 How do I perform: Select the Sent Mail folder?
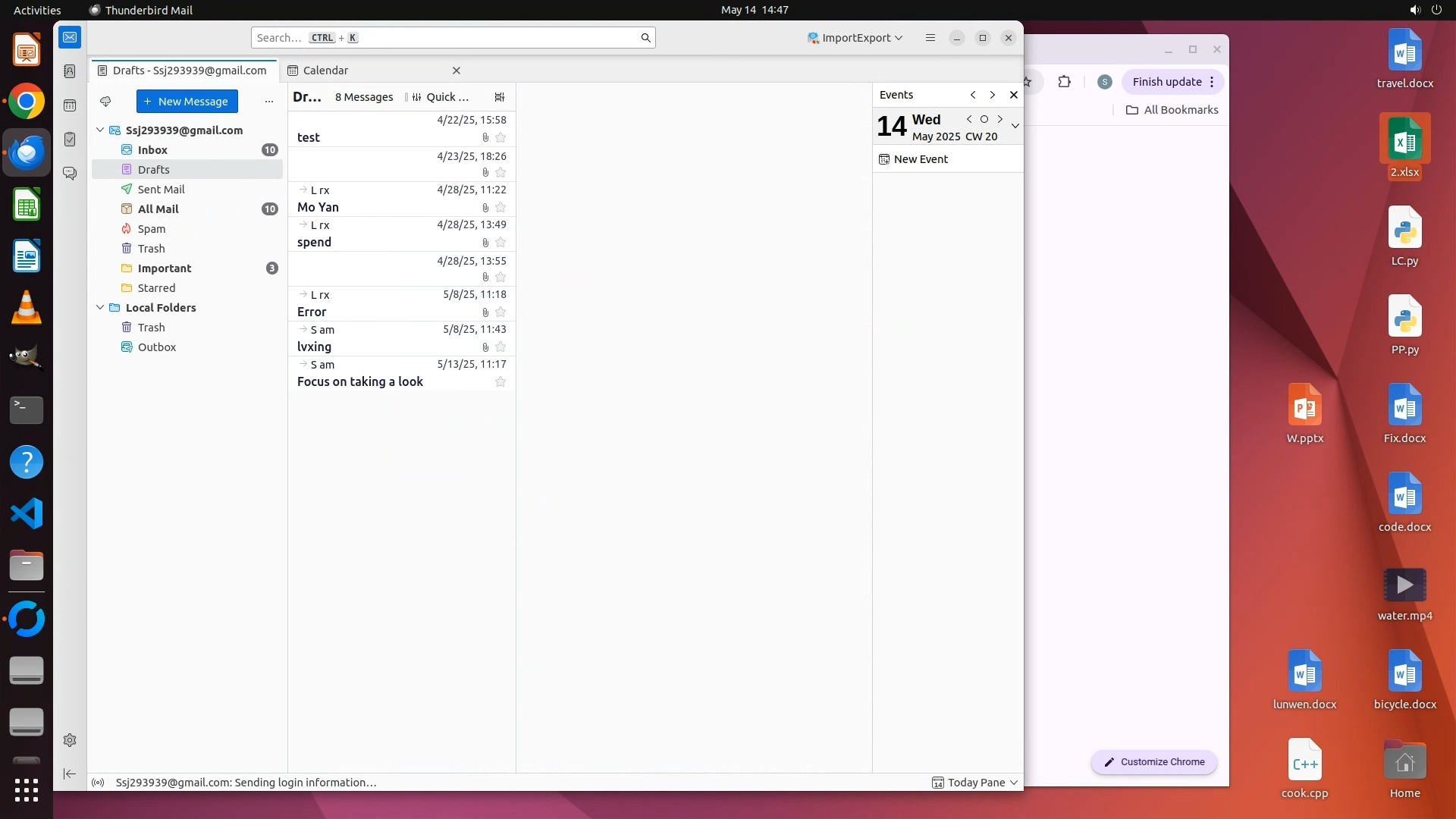pyautogui.click(x=161, y=190)
